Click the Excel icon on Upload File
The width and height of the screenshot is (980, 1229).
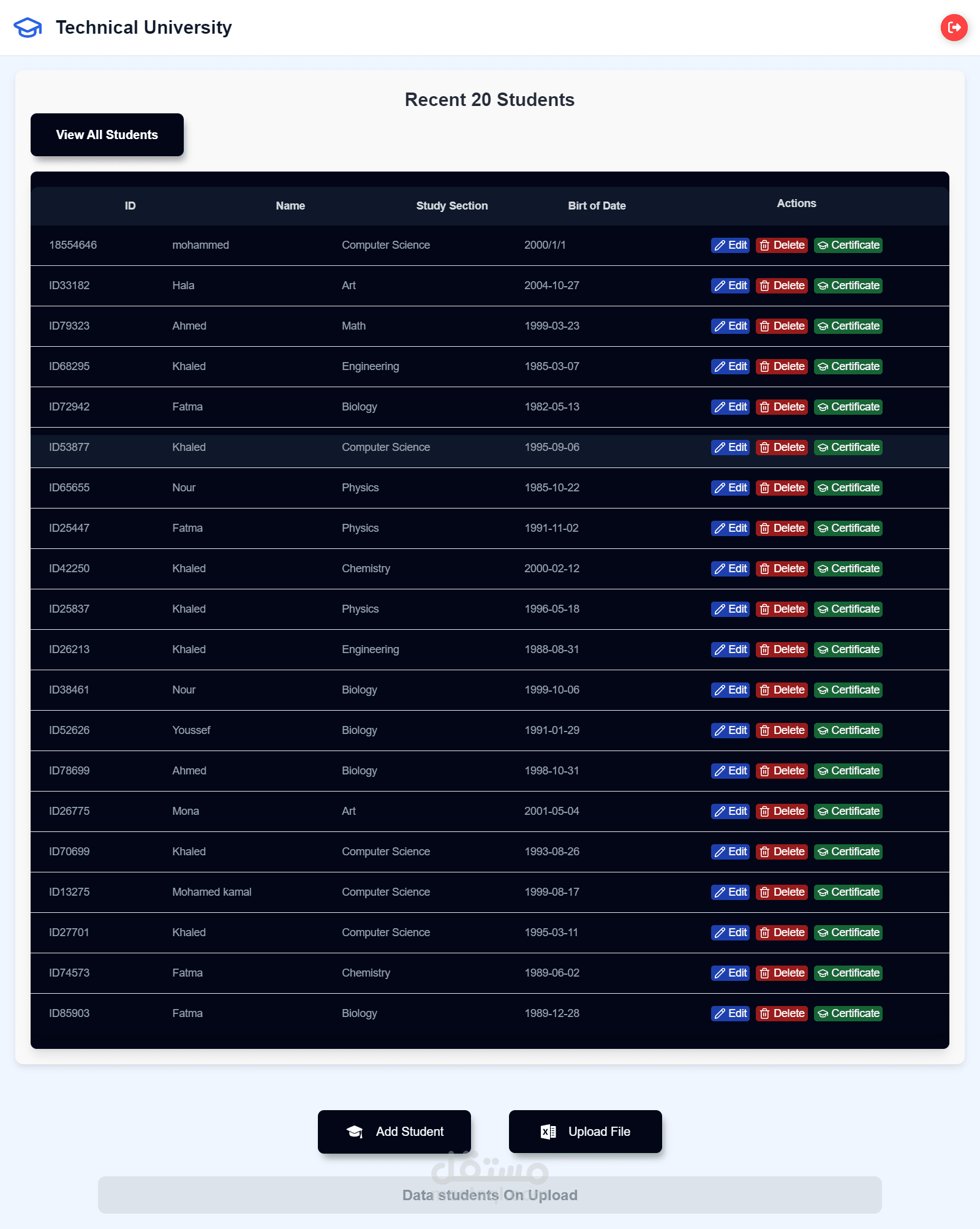[548, 1132]
